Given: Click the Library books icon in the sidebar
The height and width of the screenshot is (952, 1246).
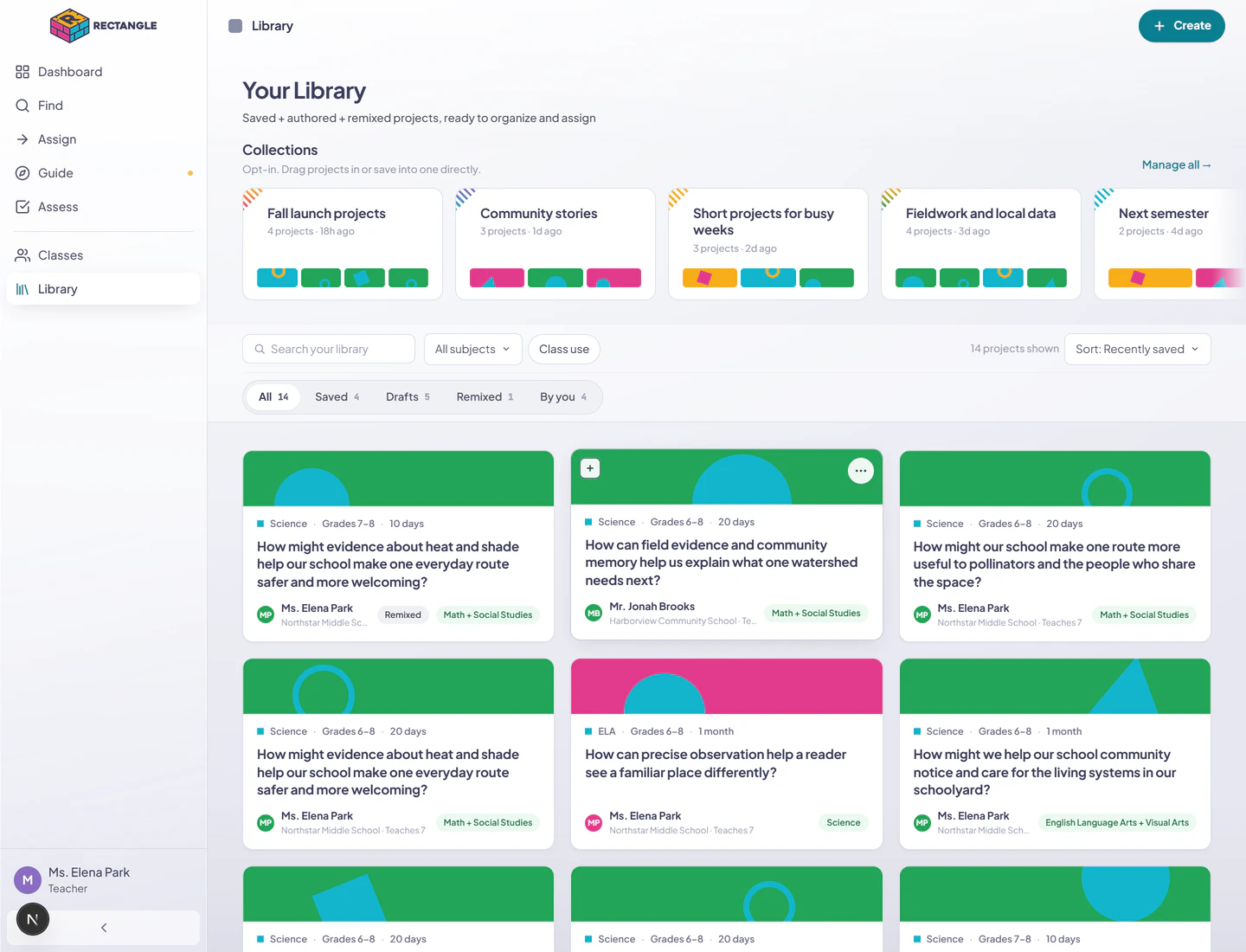Looking at the screenshot, I should 22,289.
